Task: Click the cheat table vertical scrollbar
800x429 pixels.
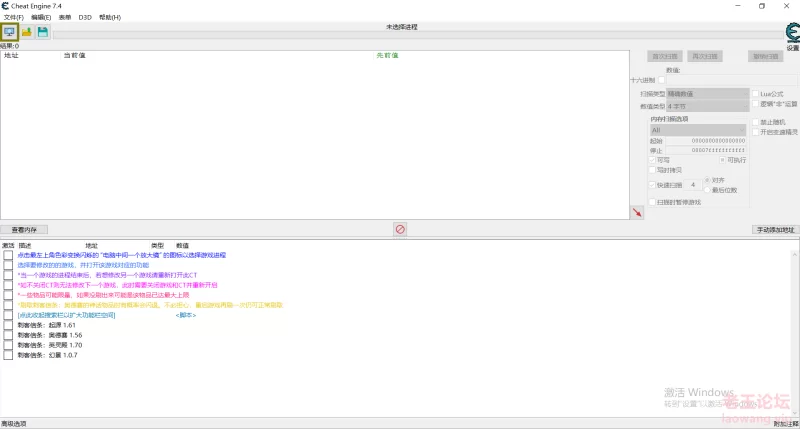Action: tap(795, 333)
